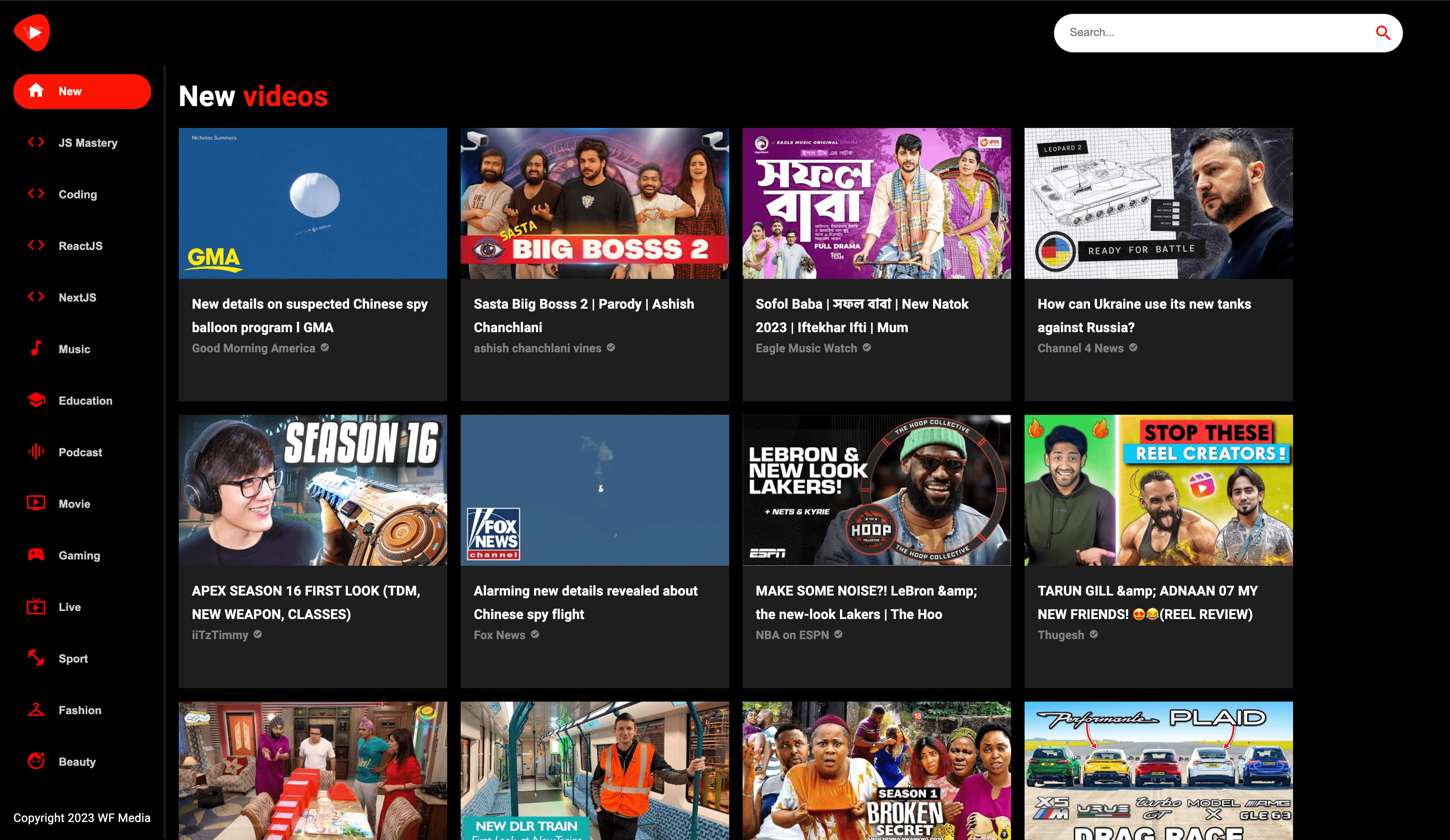Image resolution: width=1450 pixels, height=840 pixels.
Task: Select the Education category label
Action: [x=85, y=401]
